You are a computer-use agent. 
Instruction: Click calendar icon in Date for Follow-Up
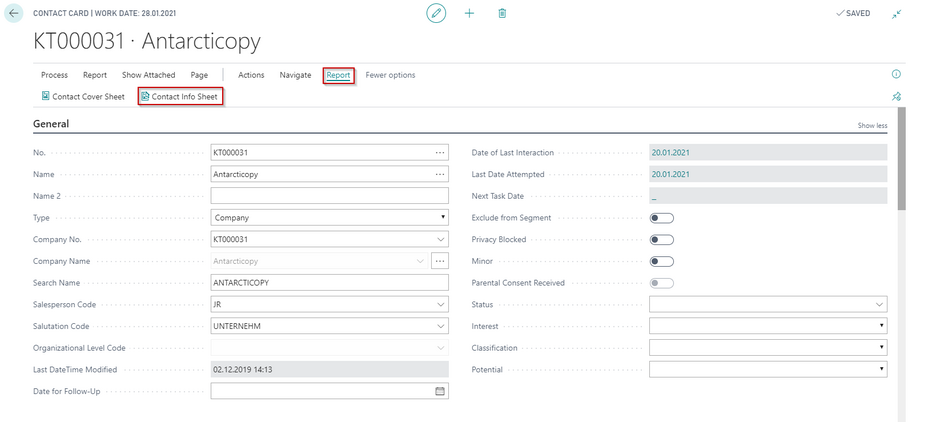439,391
